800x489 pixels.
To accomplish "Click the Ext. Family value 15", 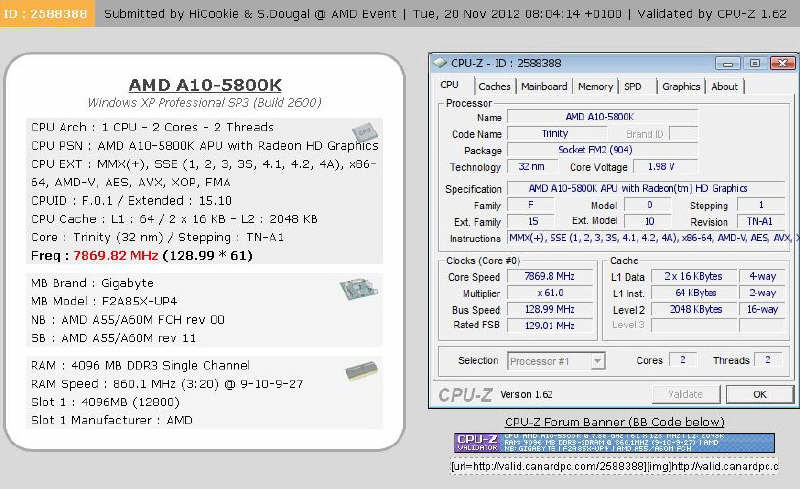I will [531, 222].
